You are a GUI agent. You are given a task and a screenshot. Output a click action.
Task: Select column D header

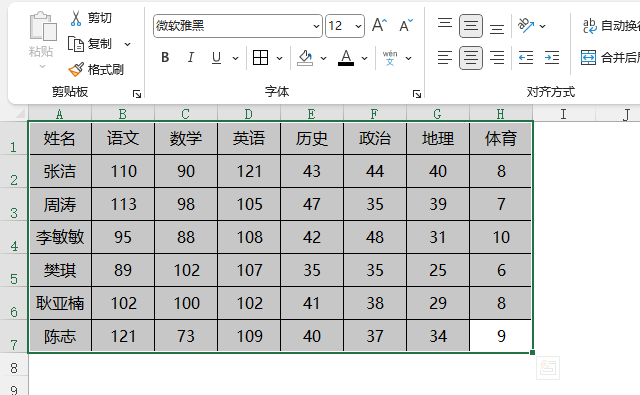249,114
